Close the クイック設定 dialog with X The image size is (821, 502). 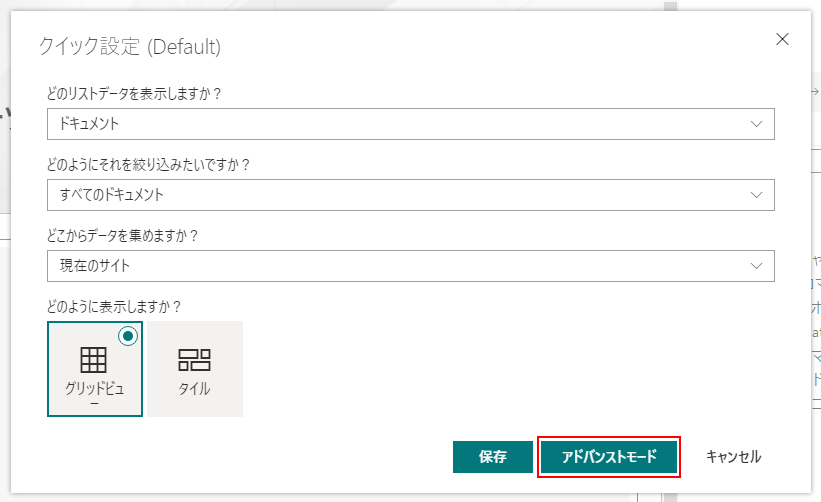tap(782, 39)
